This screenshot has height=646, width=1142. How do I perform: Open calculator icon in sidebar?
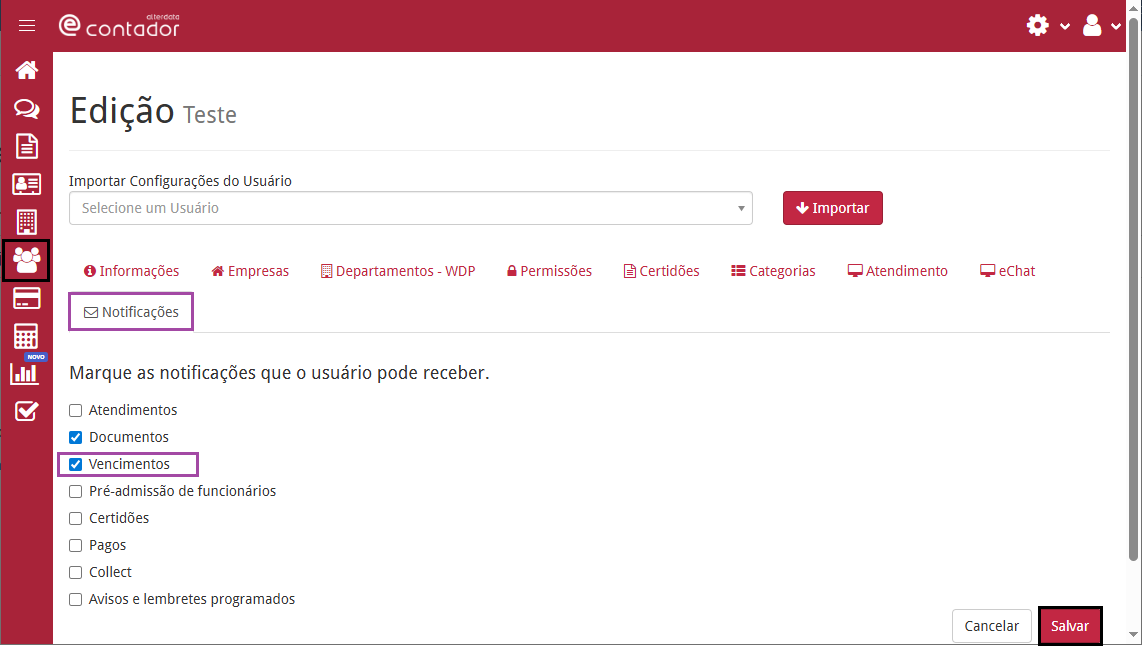(x=26, y=336)
